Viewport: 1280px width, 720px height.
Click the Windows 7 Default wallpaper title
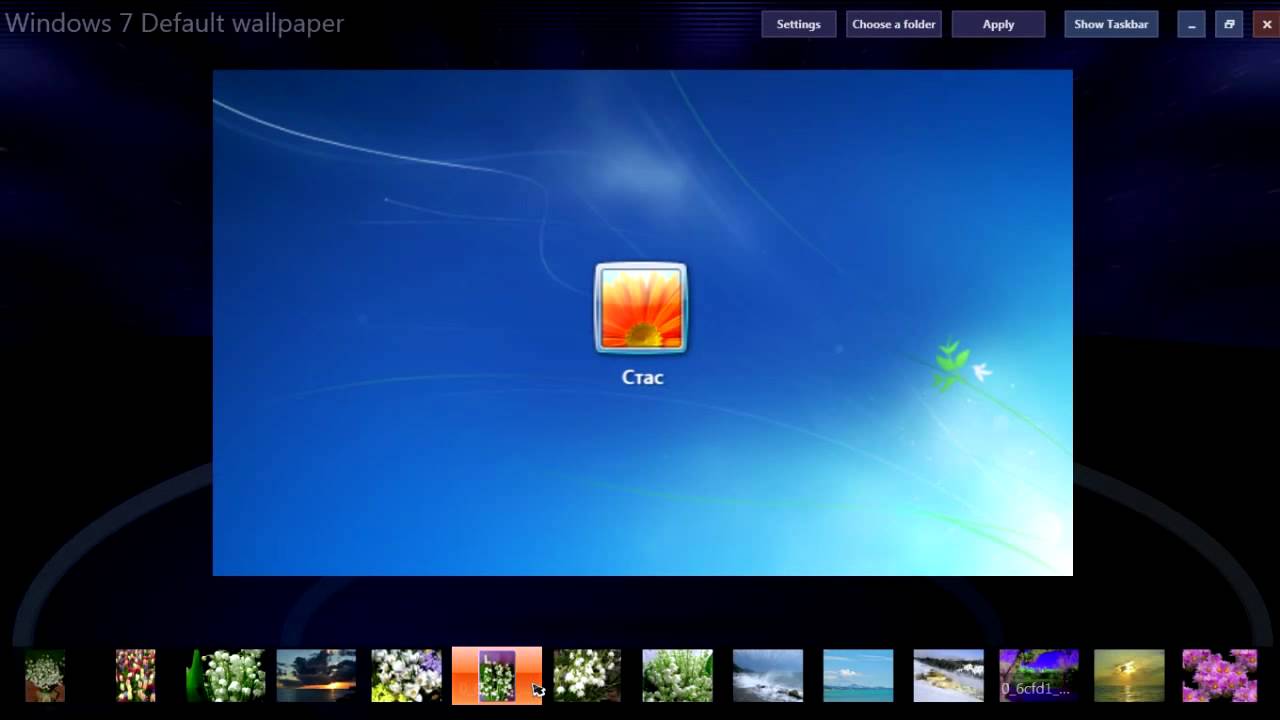click(x=174, y=23)
